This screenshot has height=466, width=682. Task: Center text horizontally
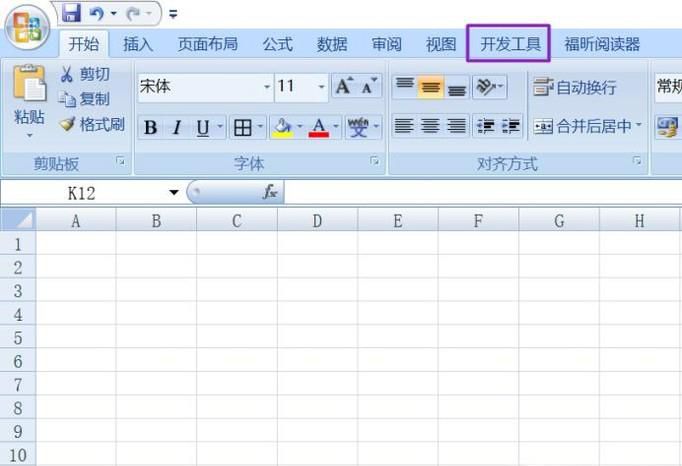(x=430, y=126)
